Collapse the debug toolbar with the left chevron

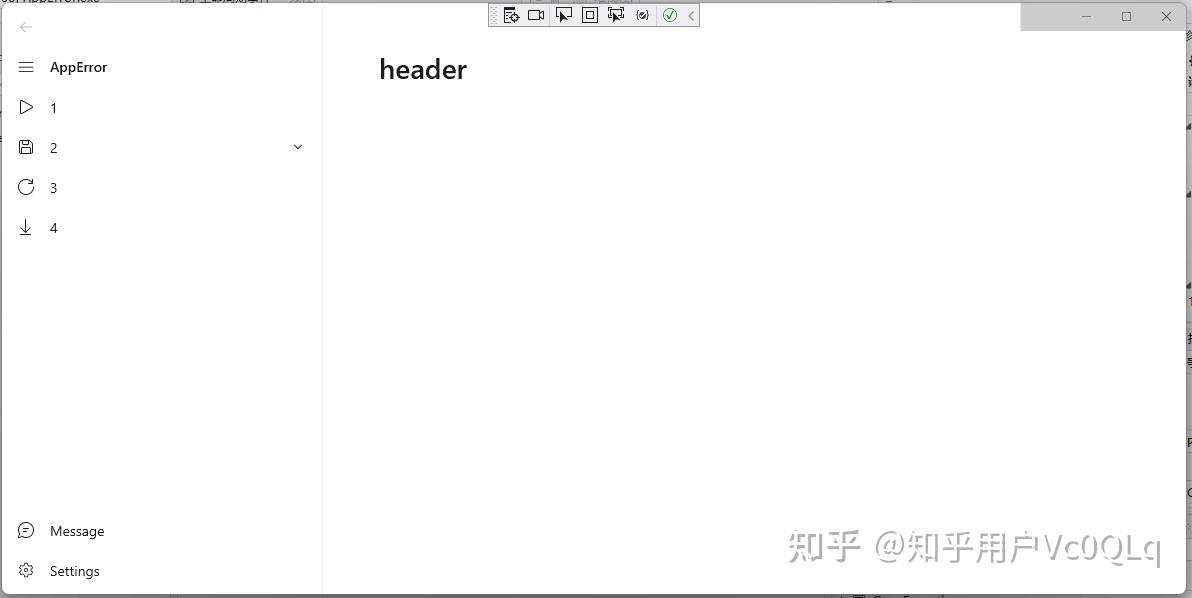click(690, 15)
